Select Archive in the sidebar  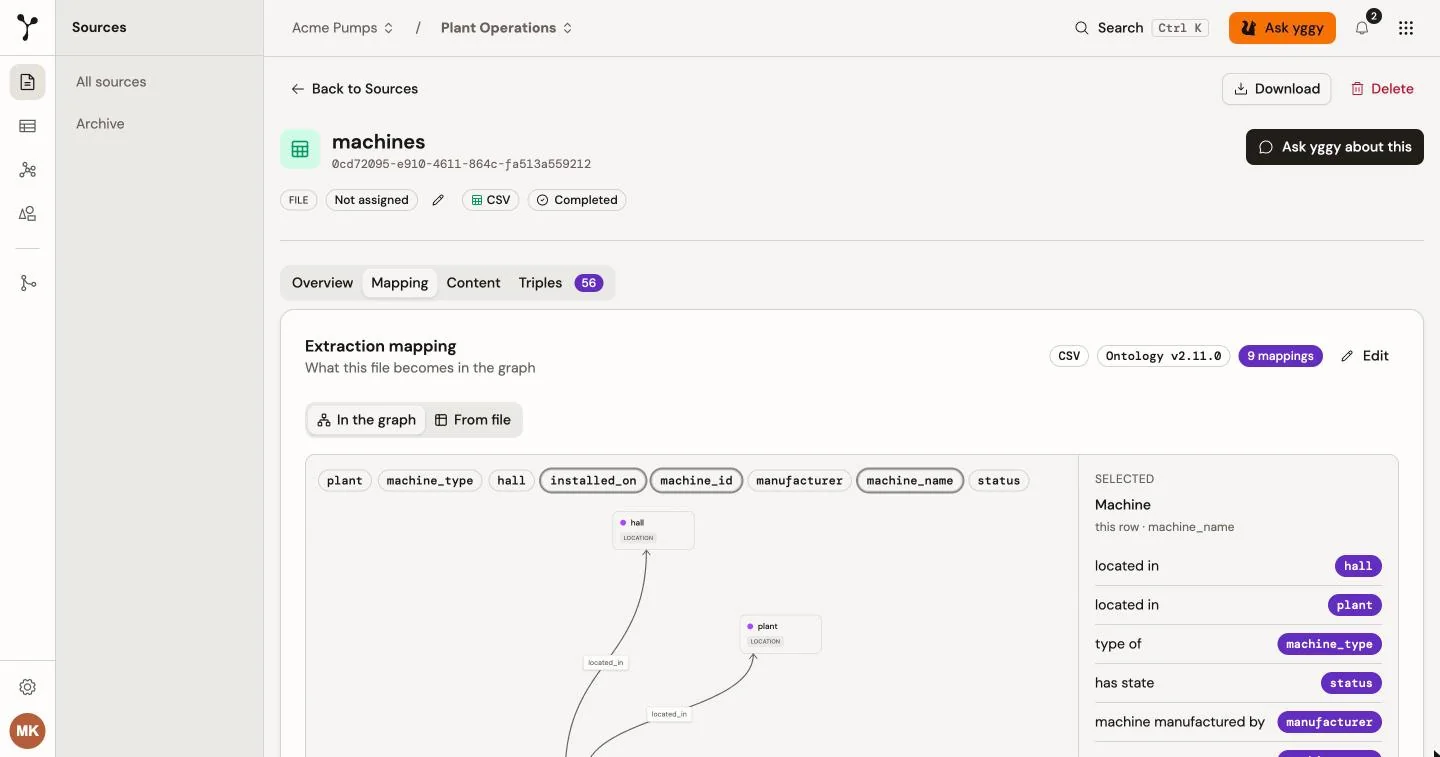click(x=100, y=124)
